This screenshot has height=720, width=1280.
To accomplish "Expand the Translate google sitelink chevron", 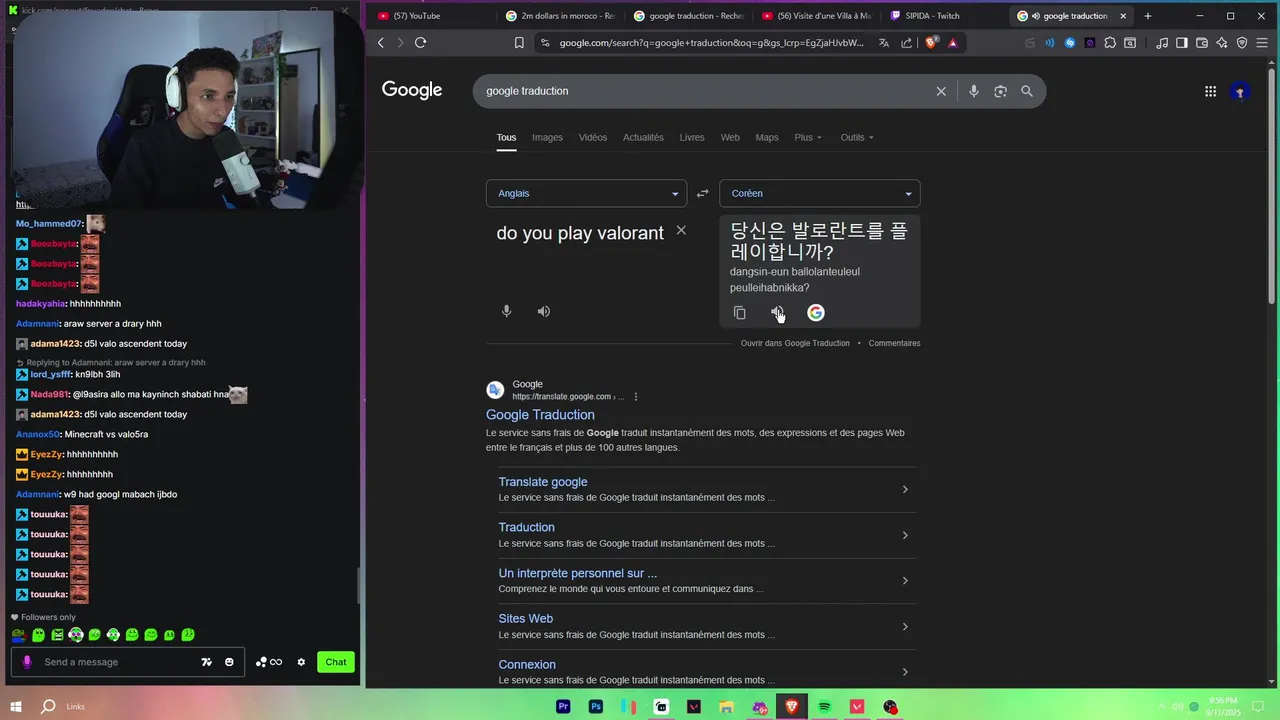I will point(905,489).
